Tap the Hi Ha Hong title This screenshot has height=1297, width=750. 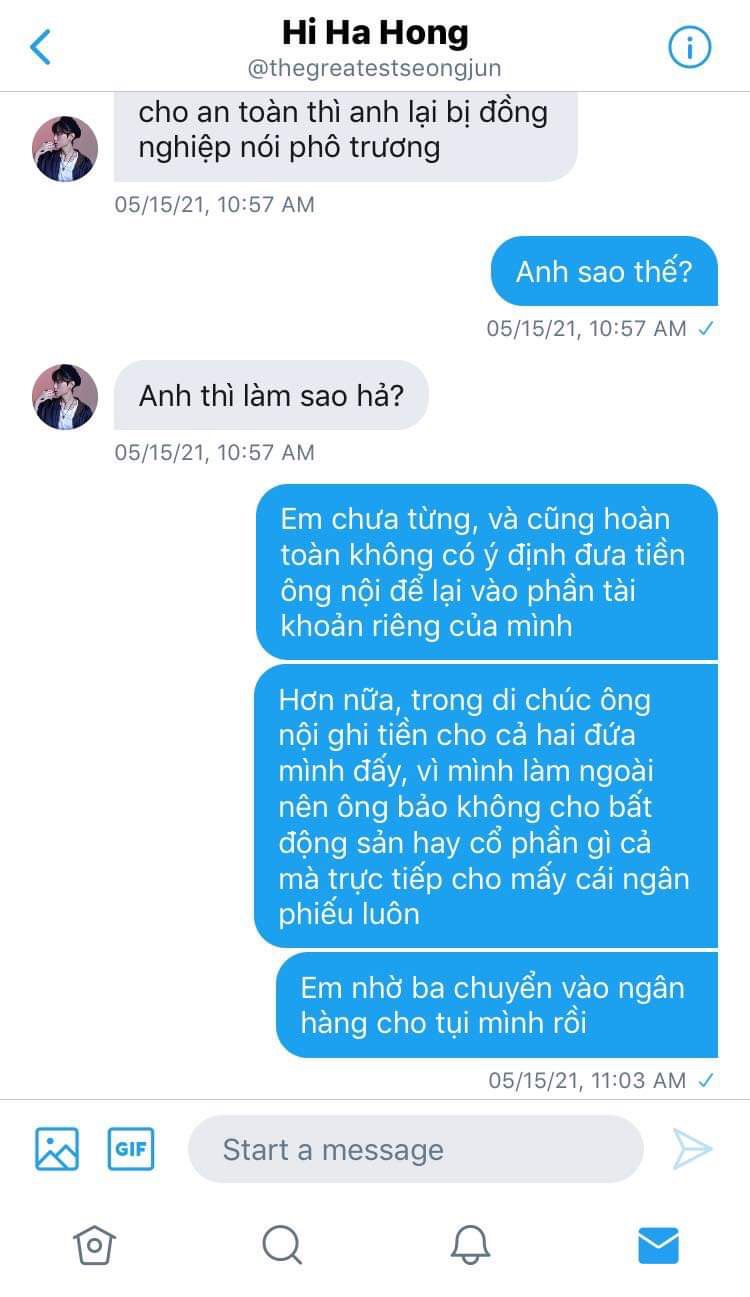tap(375, 33)
